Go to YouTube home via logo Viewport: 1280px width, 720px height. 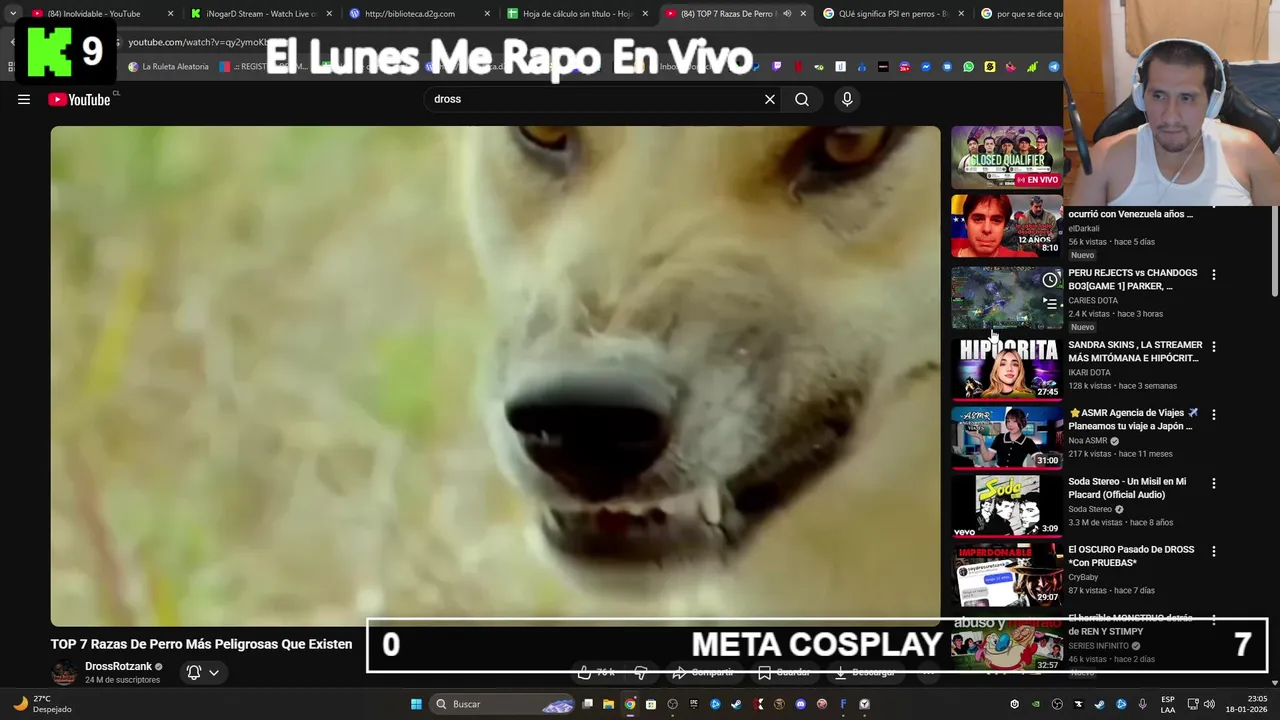[79, 99]
